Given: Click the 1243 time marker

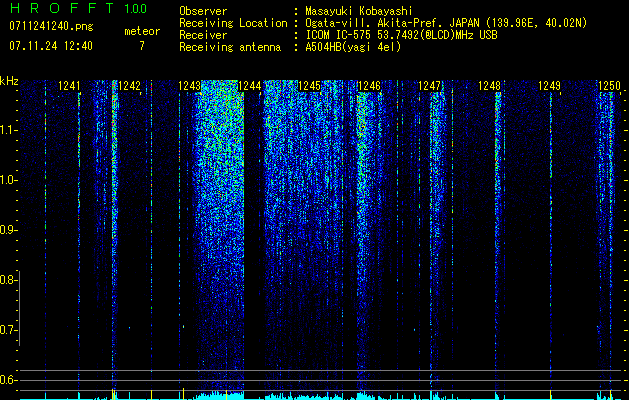Looking at the screenshot, I should pos(189,86).
